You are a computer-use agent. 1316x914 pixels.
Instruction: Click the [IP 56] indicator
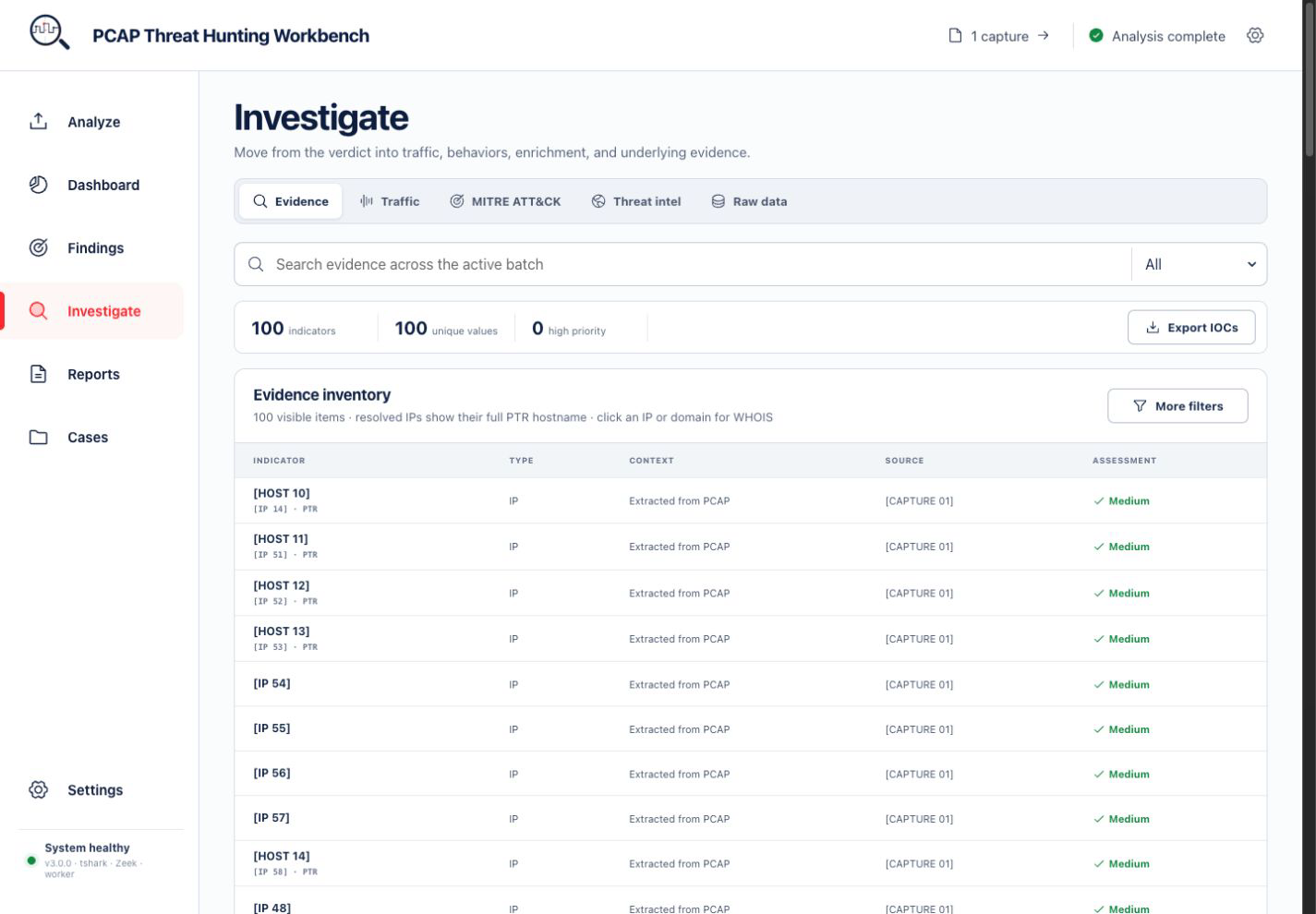(272, 773)
